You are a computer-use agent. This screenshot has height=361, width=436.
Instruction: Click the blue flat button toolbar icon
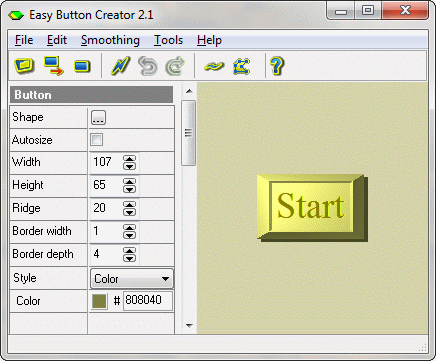(82, 66)
